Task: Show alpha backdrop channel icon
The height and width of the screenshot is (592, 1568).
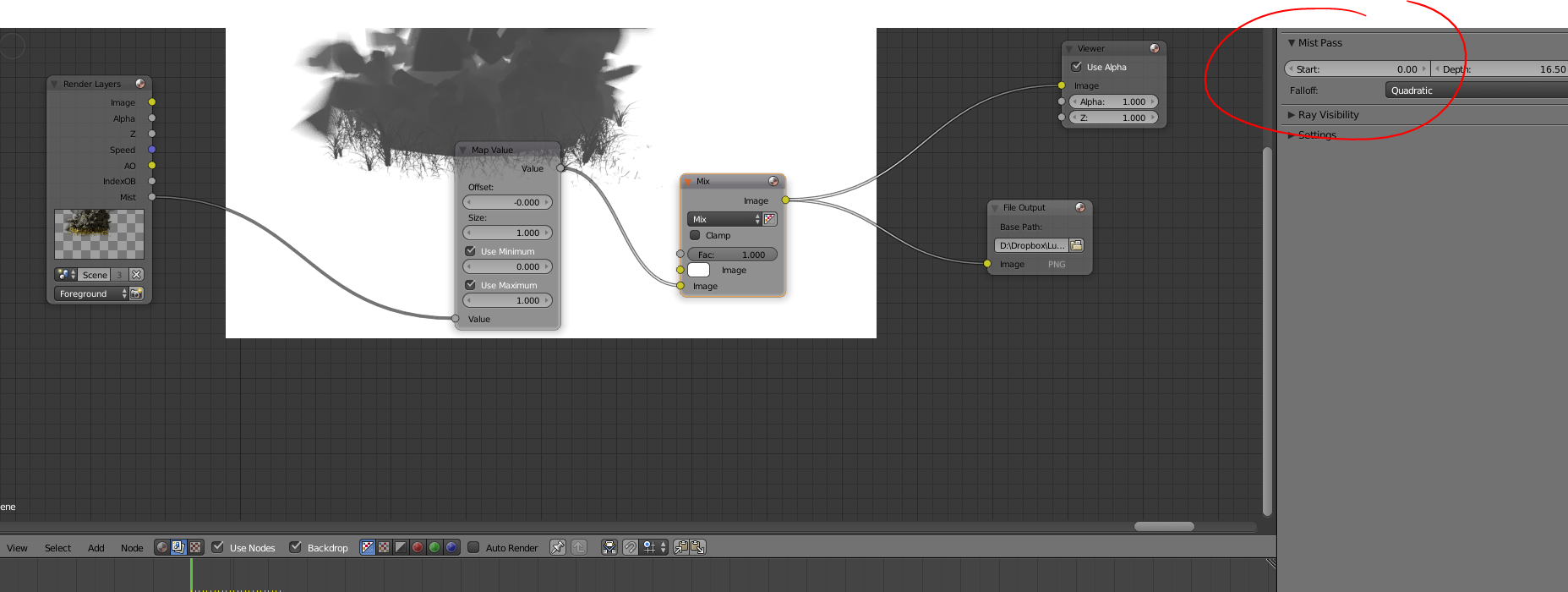Action: [401, 547]
